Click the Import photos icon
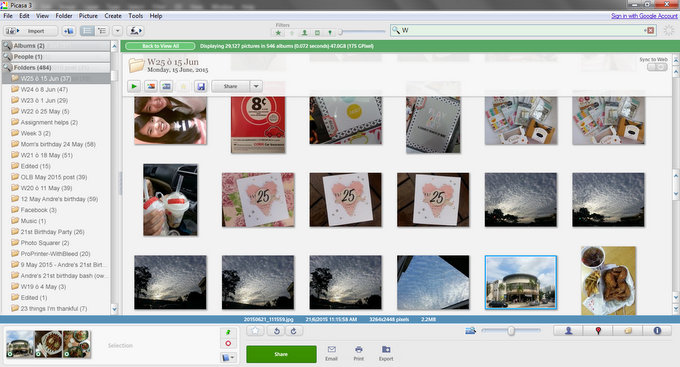 point(30,31)
